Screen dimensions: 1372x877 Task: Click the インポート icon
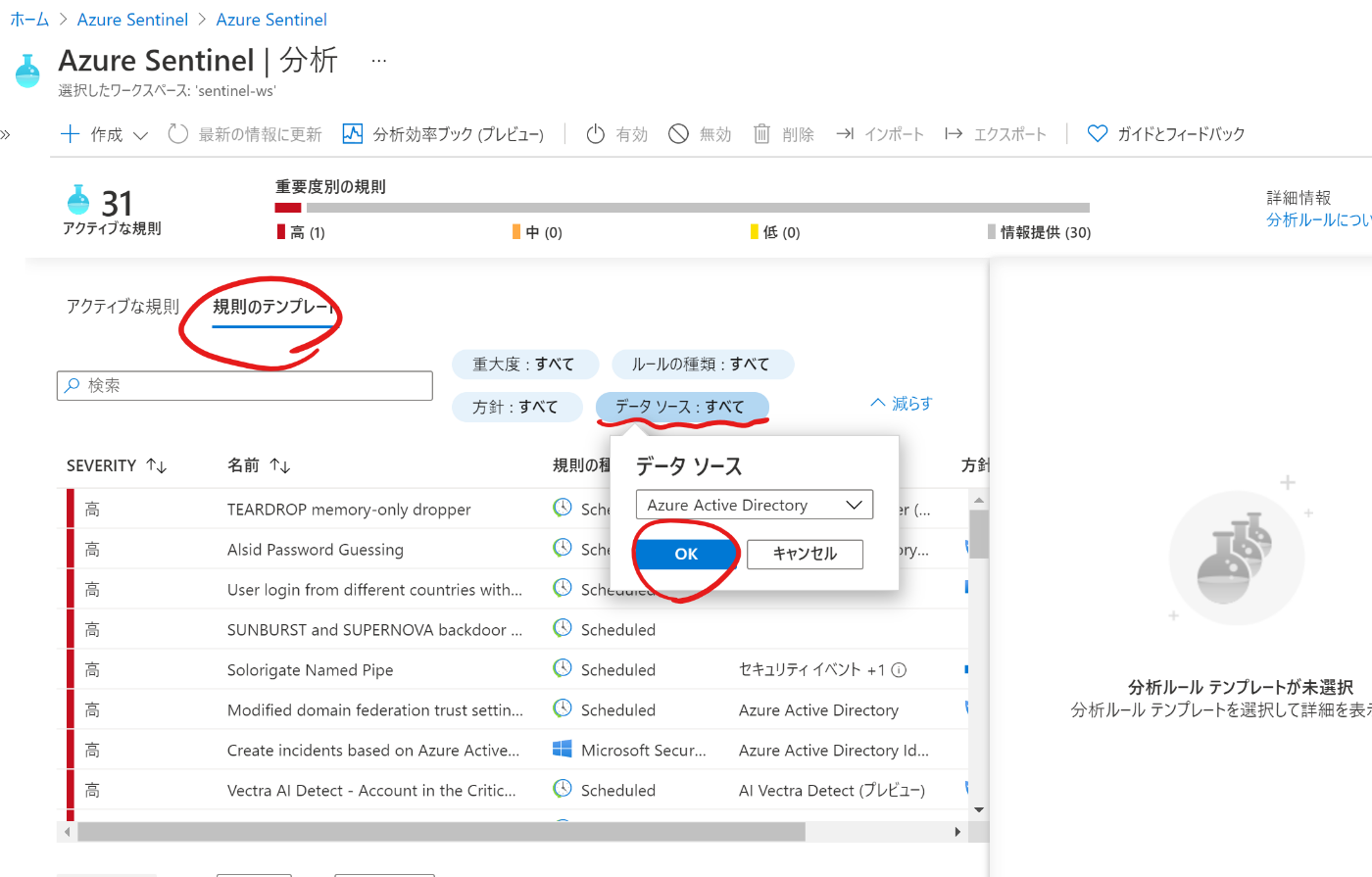click(845, 134)
